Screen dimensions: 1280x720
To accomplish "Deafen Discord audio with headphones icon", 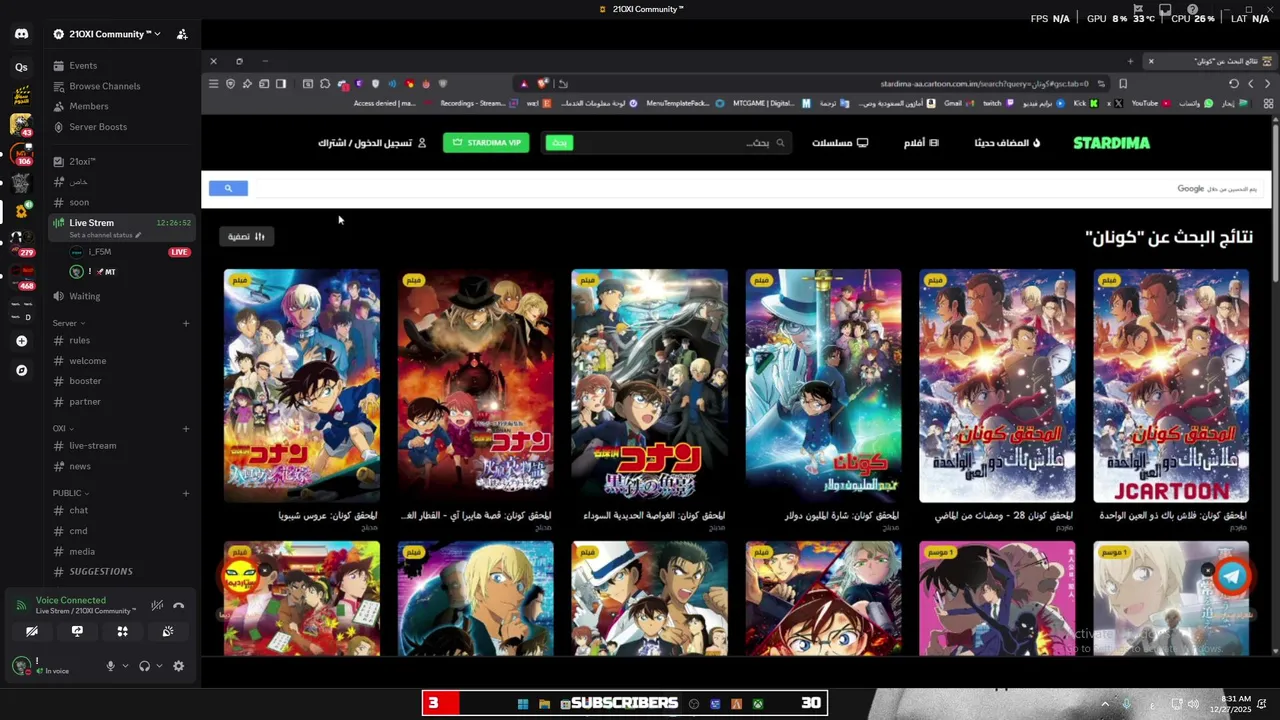I will click(144, 666).
